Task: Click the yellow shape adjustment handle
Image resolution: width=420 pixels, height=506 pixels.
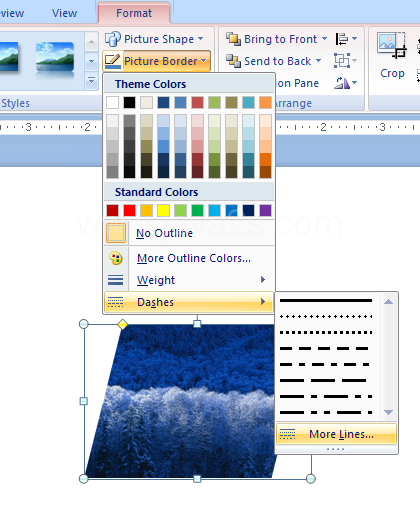Action: [123, 324]
